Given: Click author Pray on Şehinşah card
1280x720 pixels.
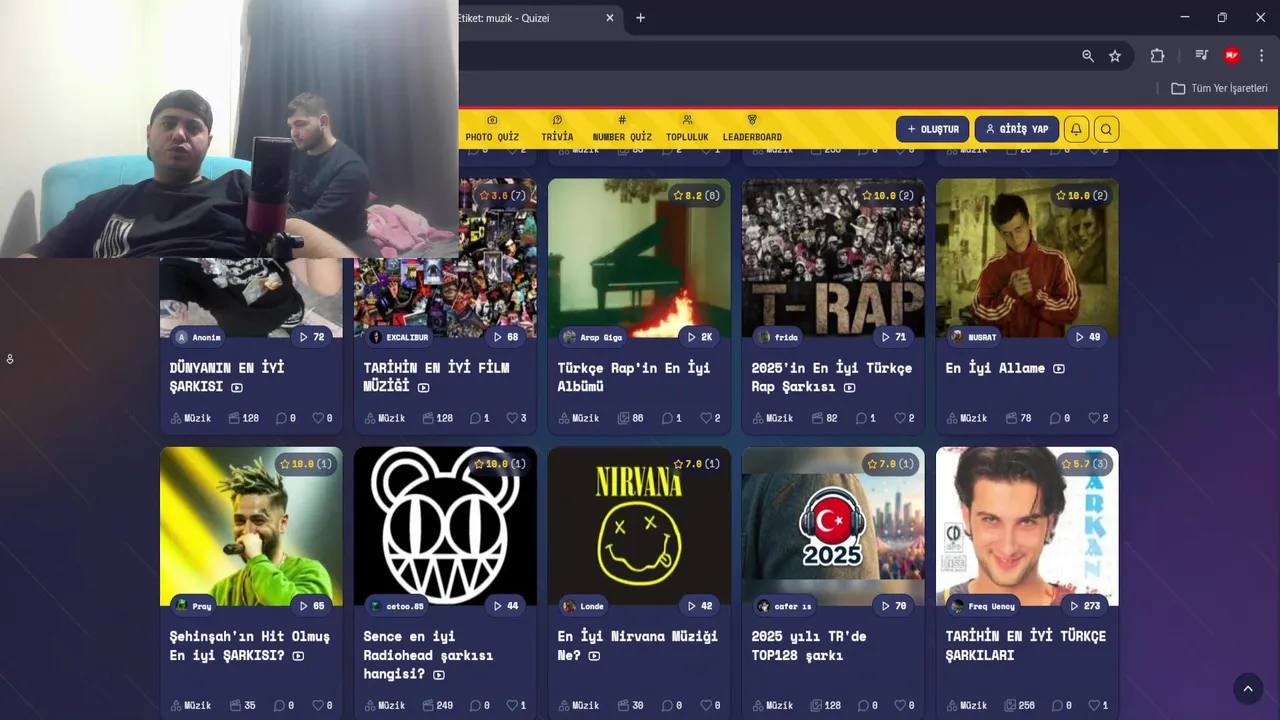Looking at the screenshot, I should pos(194,605).
